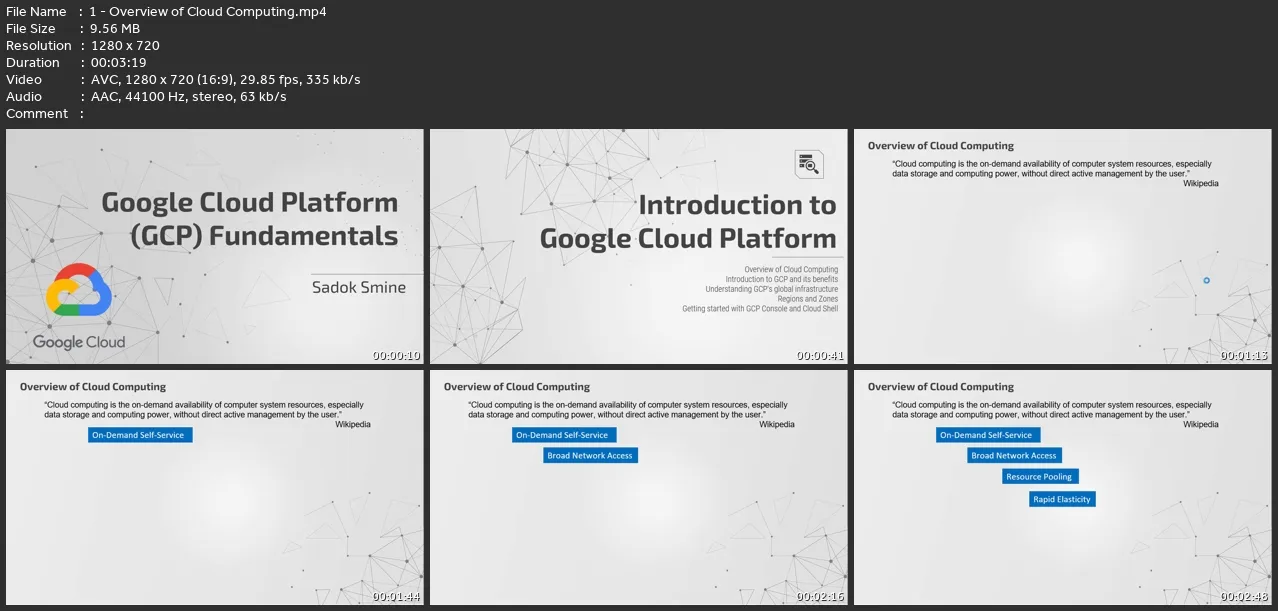Select the duration value '00:03:19'
The width and height of the screenshot is (1278, 611).
[118, 62]
